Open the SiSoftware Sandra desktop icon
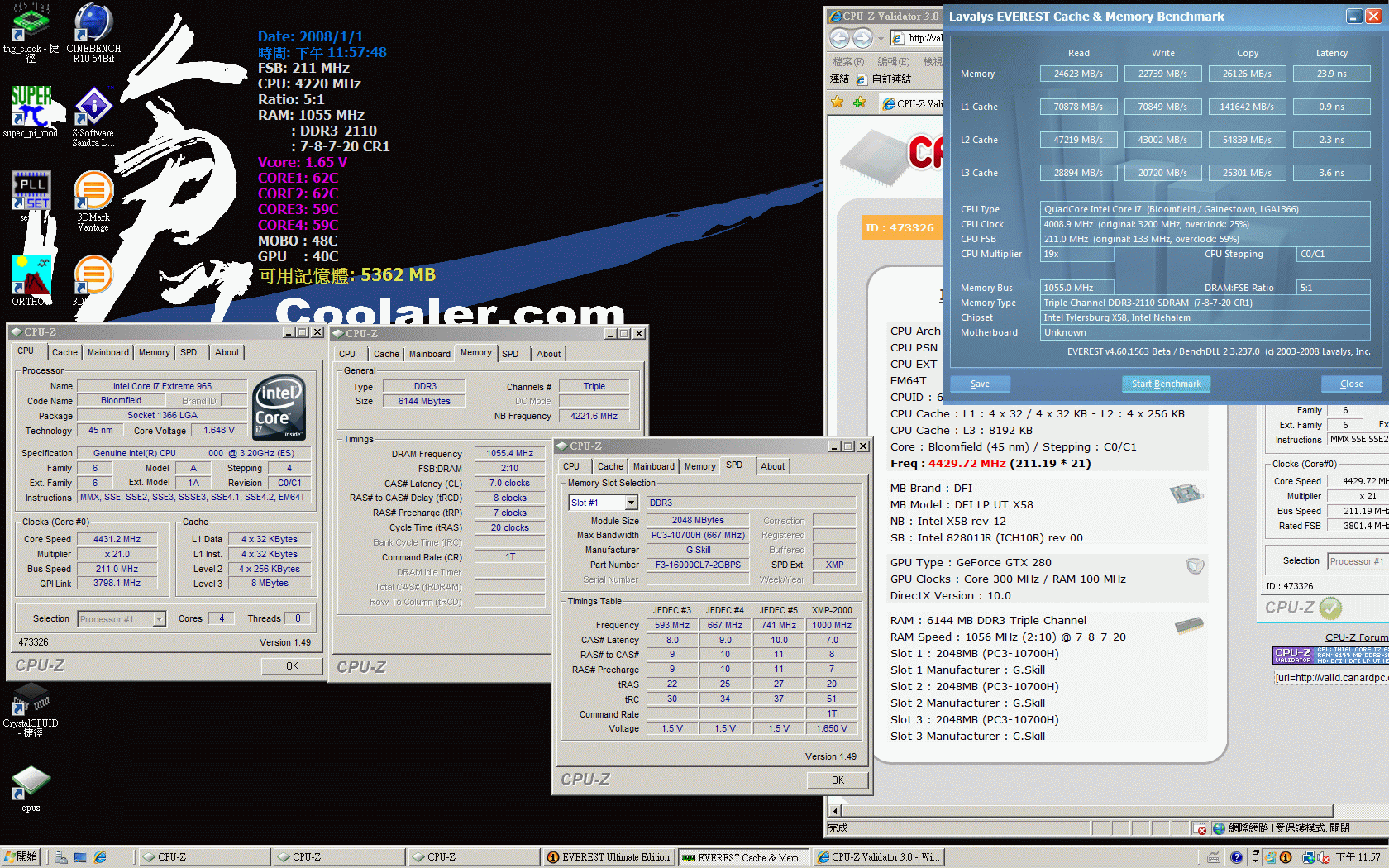 93,117
